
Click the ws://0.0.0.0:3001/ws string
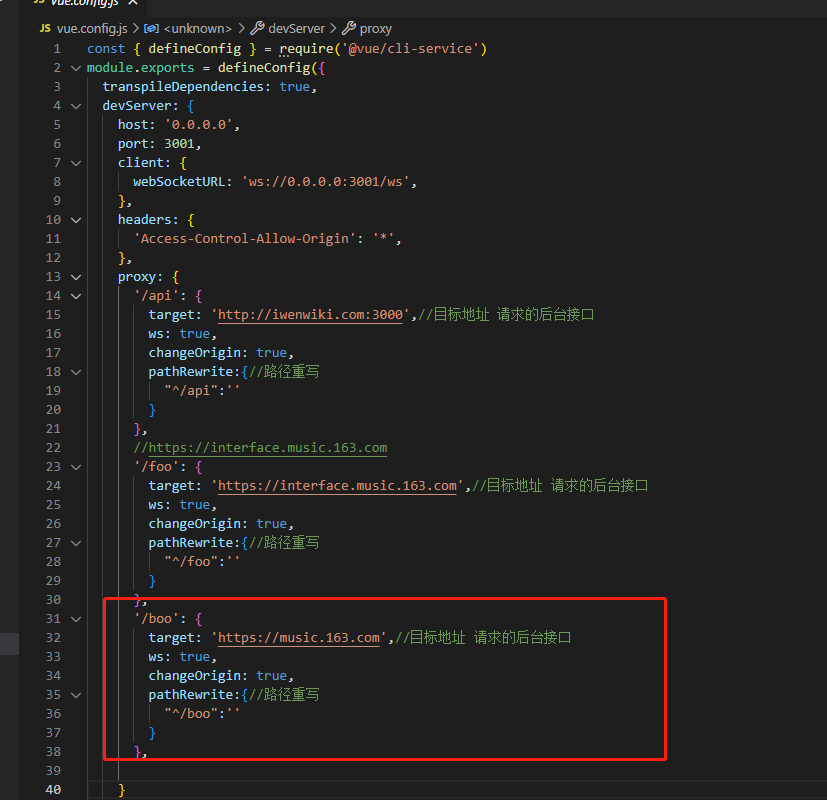[x=325, y=182]
